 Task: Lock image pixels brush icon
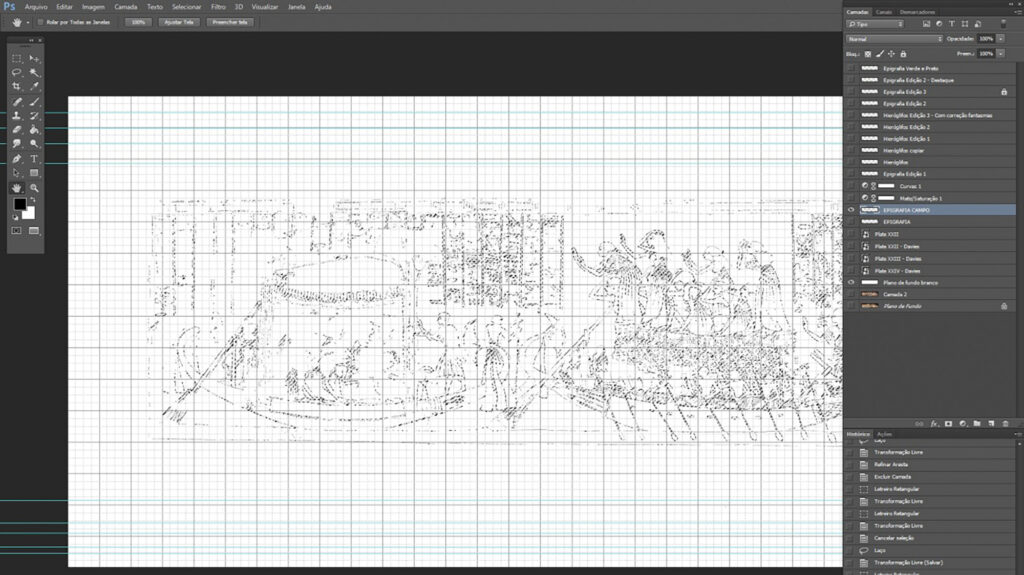[880, 54]
